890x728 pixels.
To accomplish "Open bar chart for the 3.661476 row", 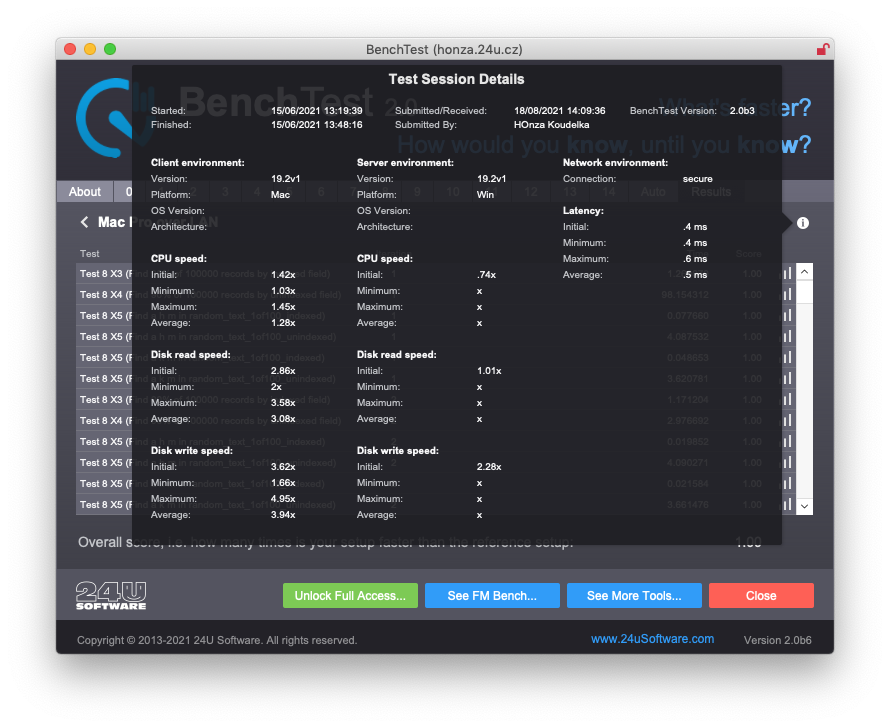I will coord(787,504).
